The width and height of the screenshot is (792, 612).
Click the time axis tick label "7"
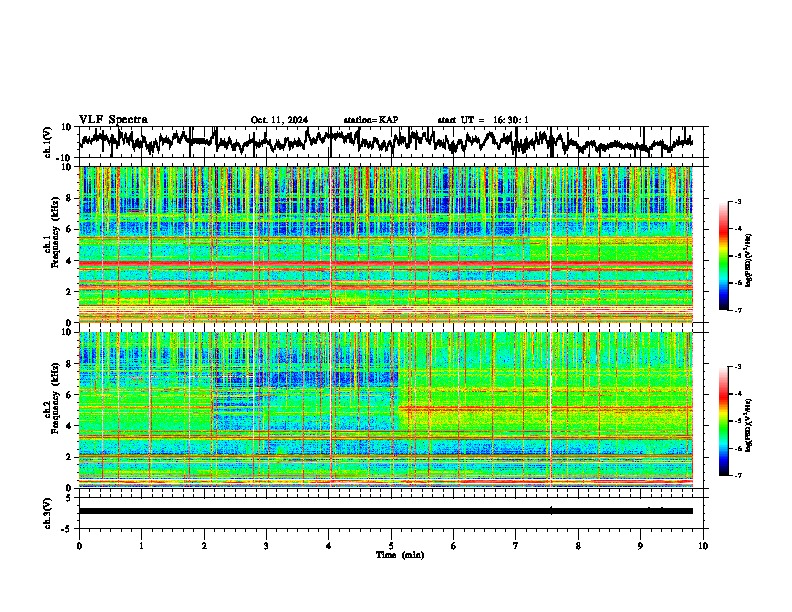[516, 546]
